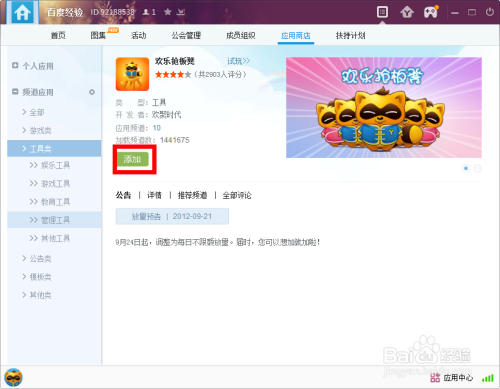Click the raccoon avatar in bottom bar
Viewport: 500px width, 389px height.
click(x=13, y=378)
